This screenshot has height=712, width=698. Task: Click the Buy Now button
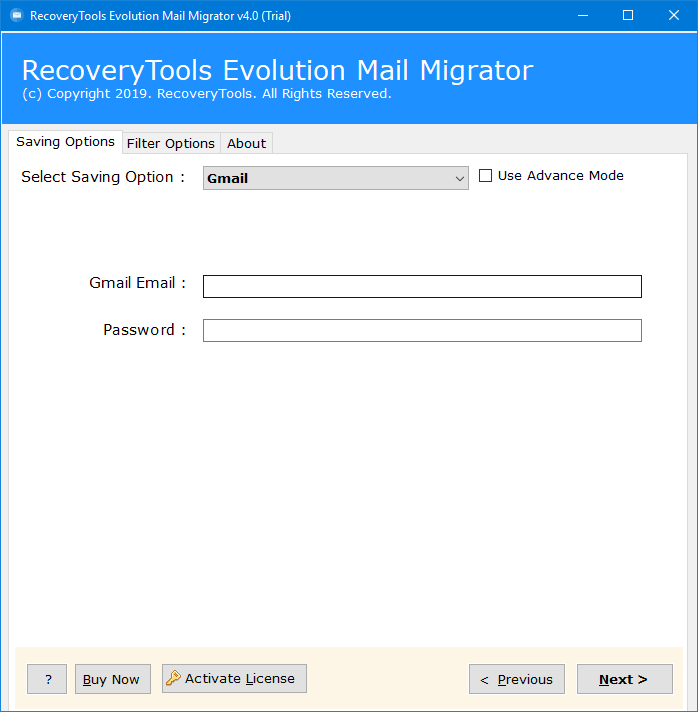(113, 679)
